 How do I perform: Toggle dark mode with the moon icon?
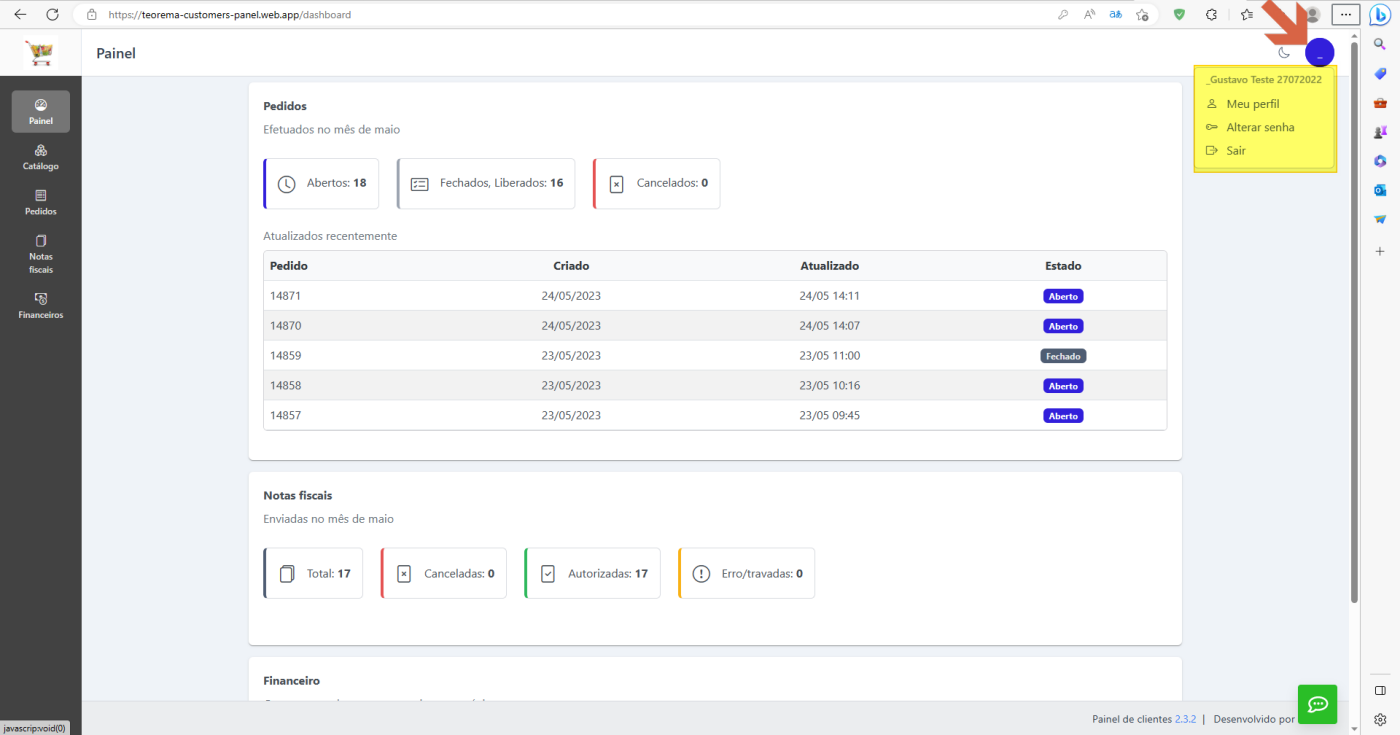tap(1284, 53)
